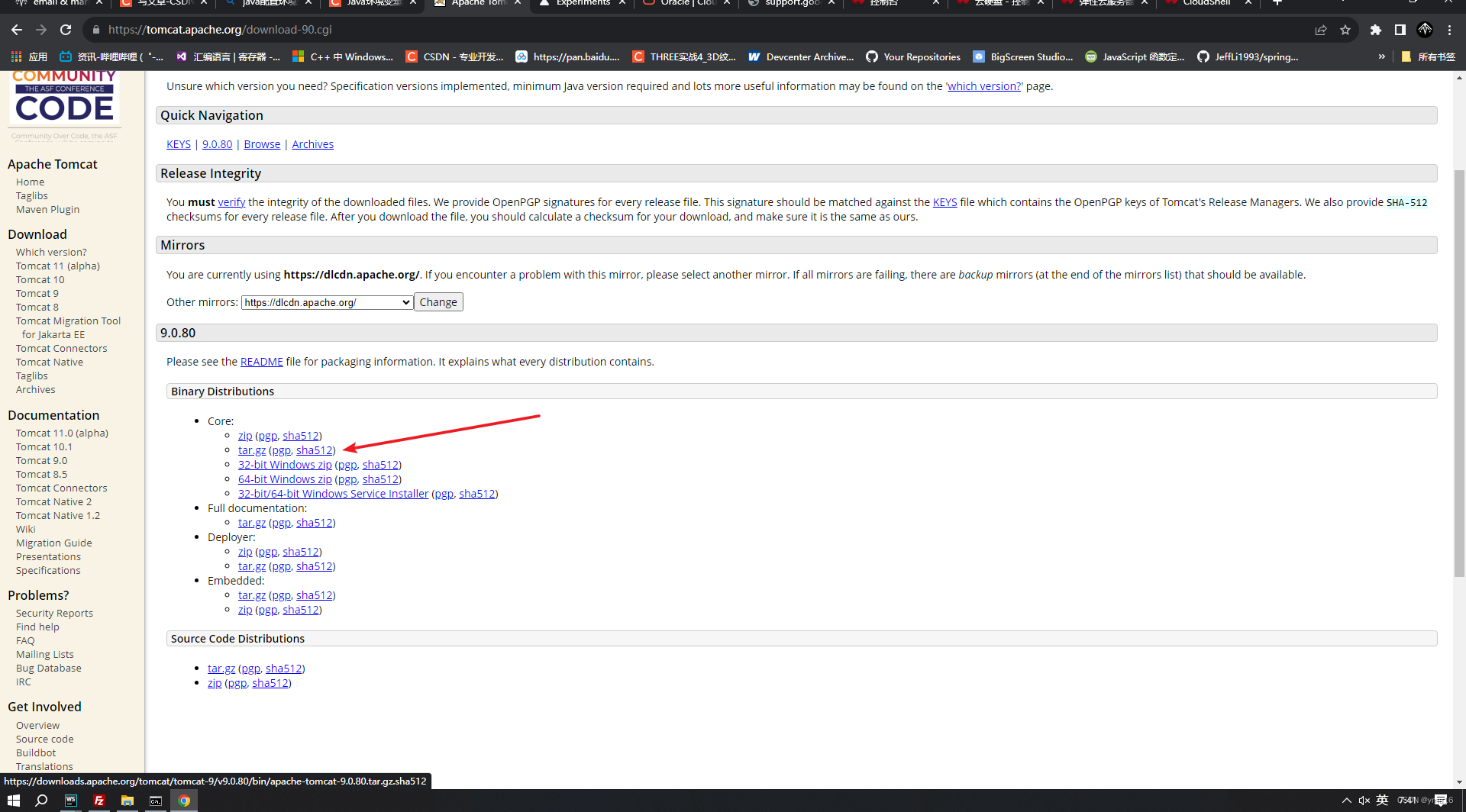Screen dimensions: 1466x812
Task: Expand the system tray hidden icons
Action: pyautogui.click(x=1346, y=801)
